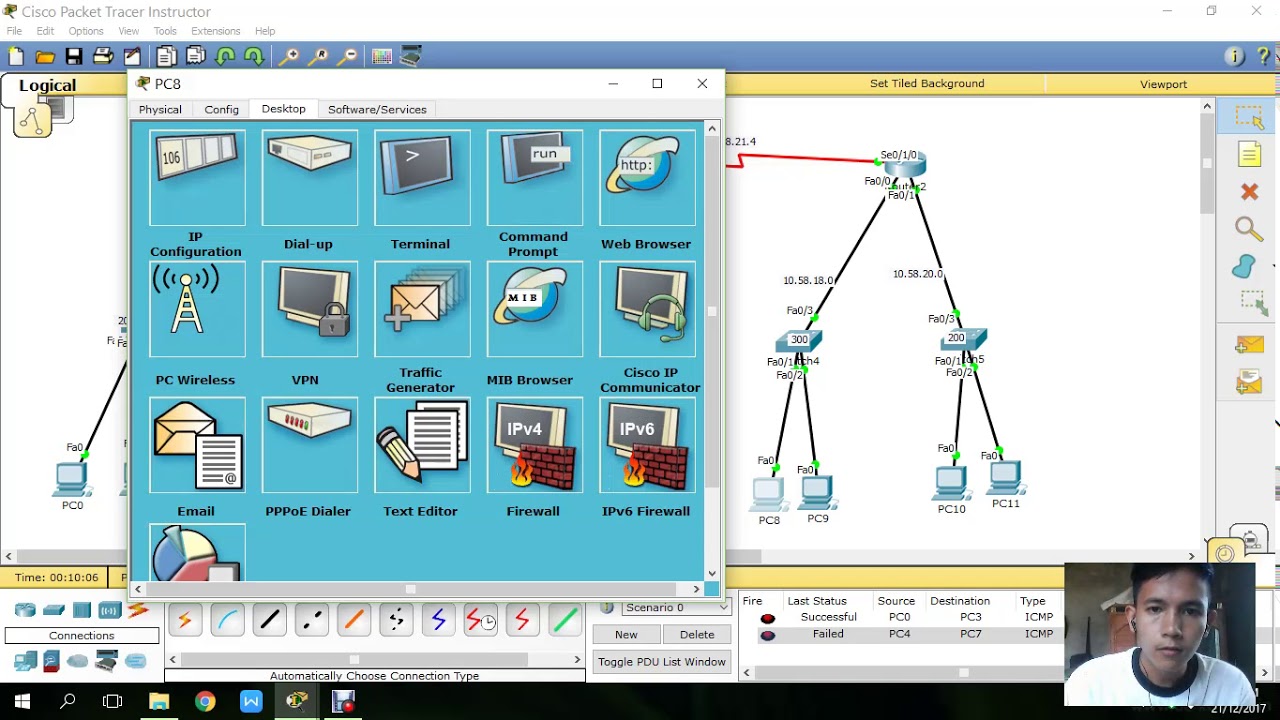This screenshot has height=720, width=1280.
Task: Open the IPv4 Firewall
Action: tap(534, 445)
